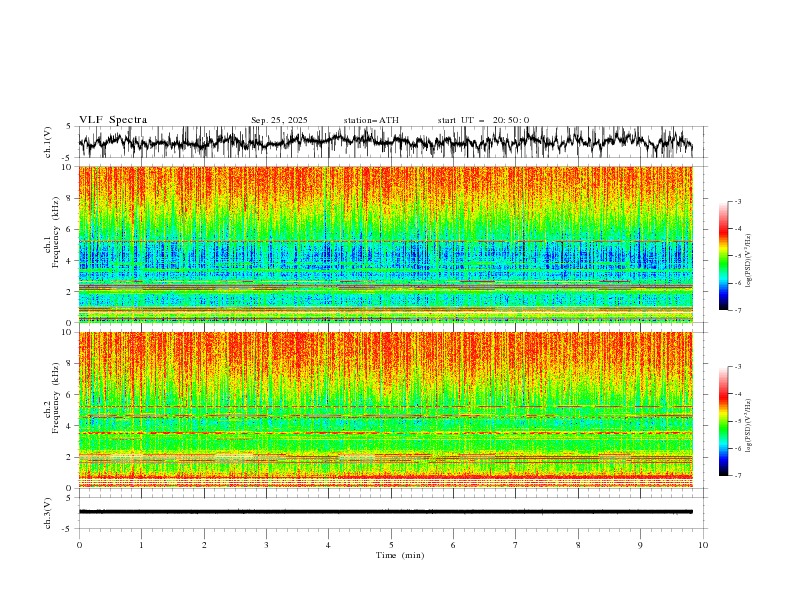Click the '6' kHz tick on ch.1 frequency axis
The width and height of the screenshot is (792, 612).
70,229
